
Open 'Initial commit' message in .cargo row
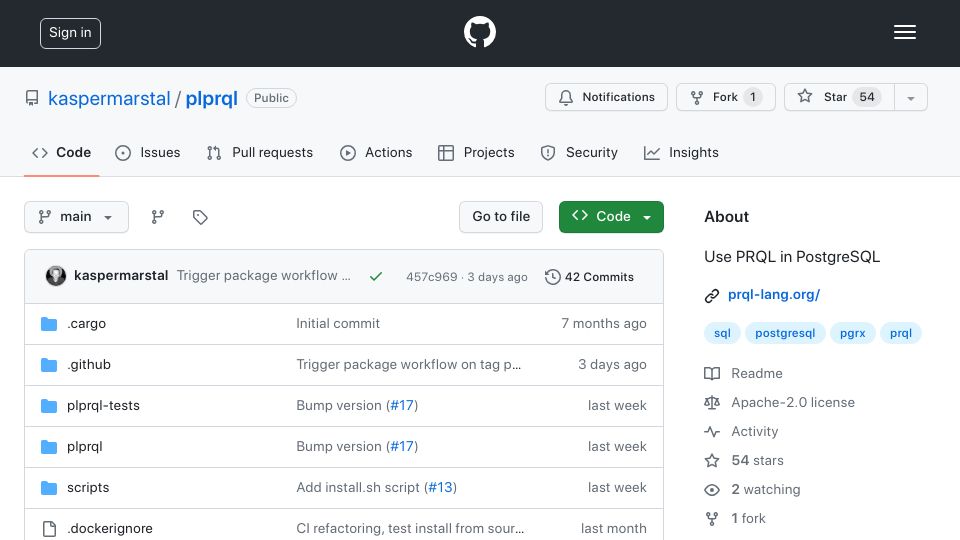tap(338, 323)
